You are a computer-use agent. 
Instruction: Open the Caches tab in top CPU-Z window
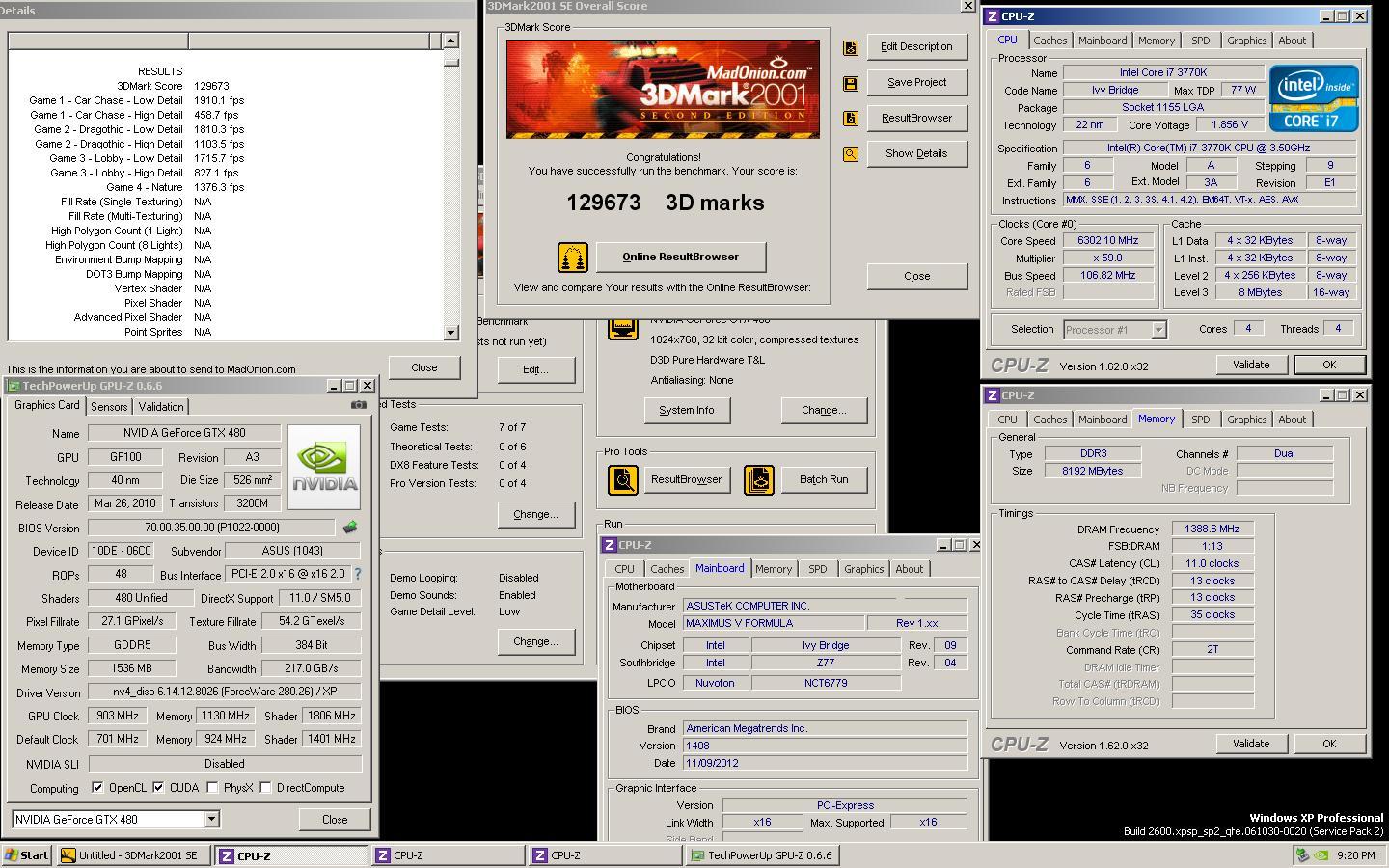pyautogui.click(x=1050, y=41)
